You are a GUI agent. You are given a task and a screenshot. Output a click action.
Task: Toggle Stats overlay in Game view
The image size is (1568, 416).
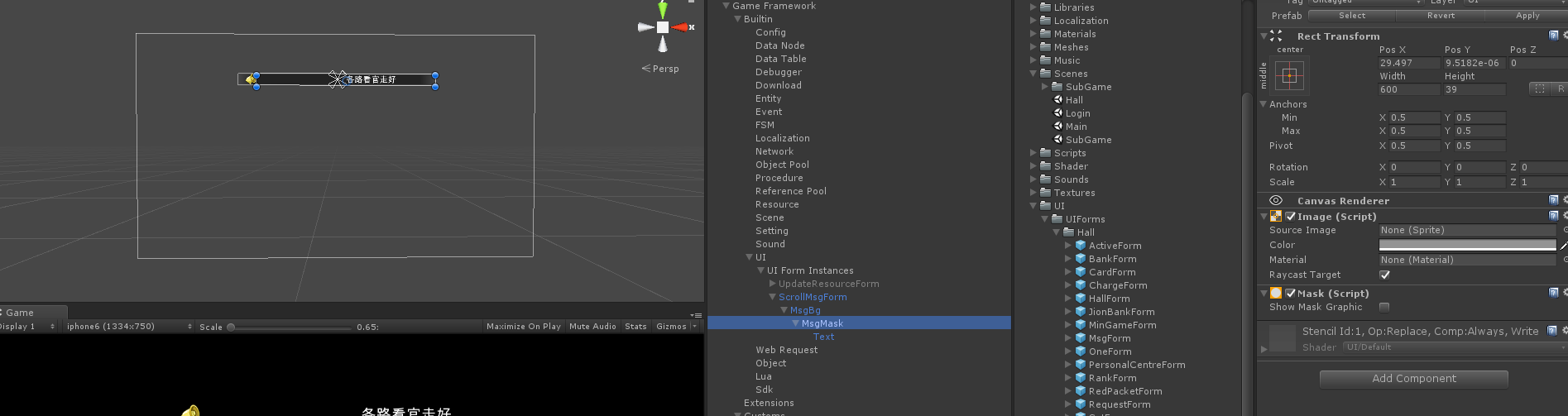(635, 326)
